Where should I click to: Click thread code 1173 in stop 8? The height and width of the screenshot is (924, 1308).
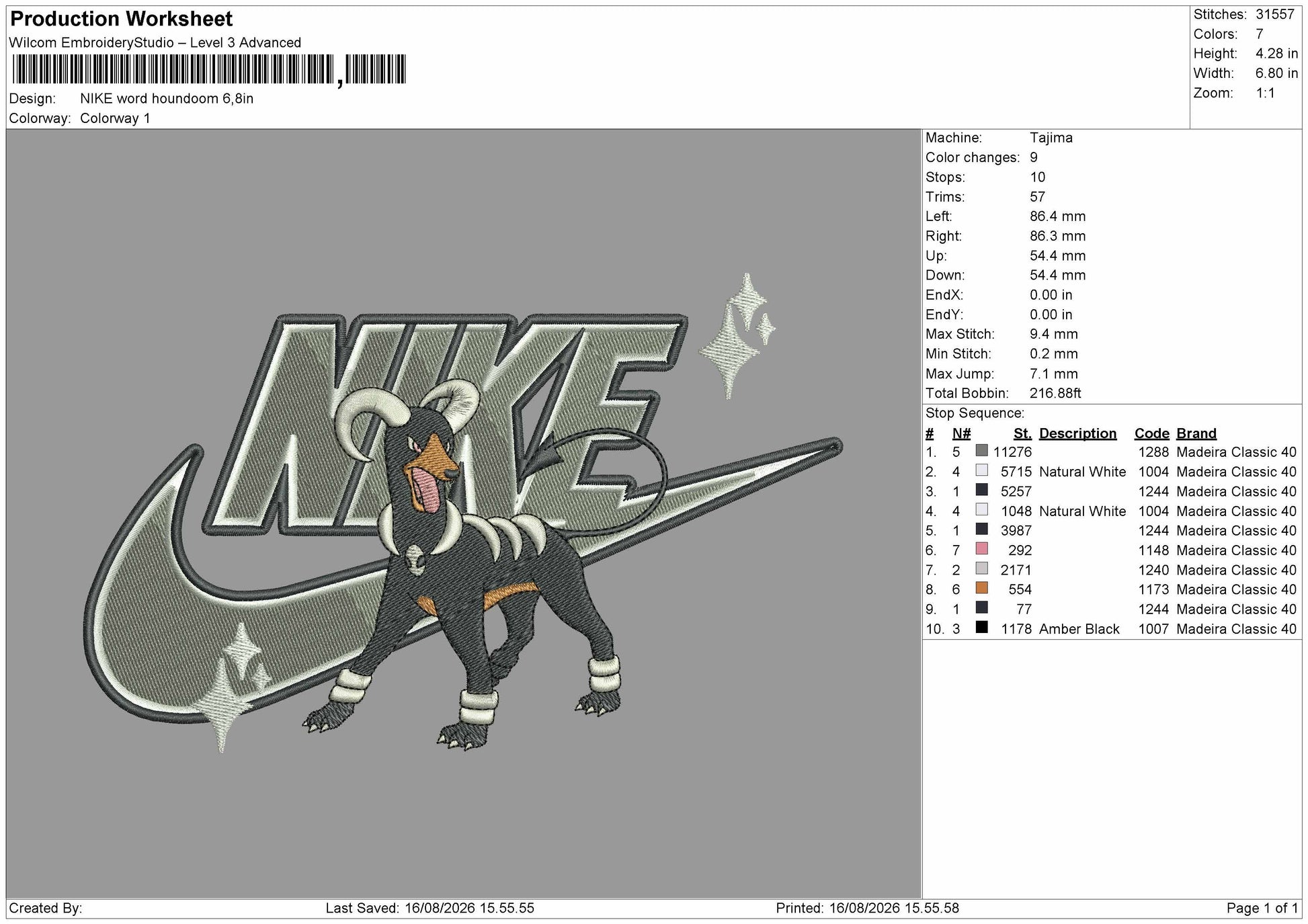point(1153,590)
